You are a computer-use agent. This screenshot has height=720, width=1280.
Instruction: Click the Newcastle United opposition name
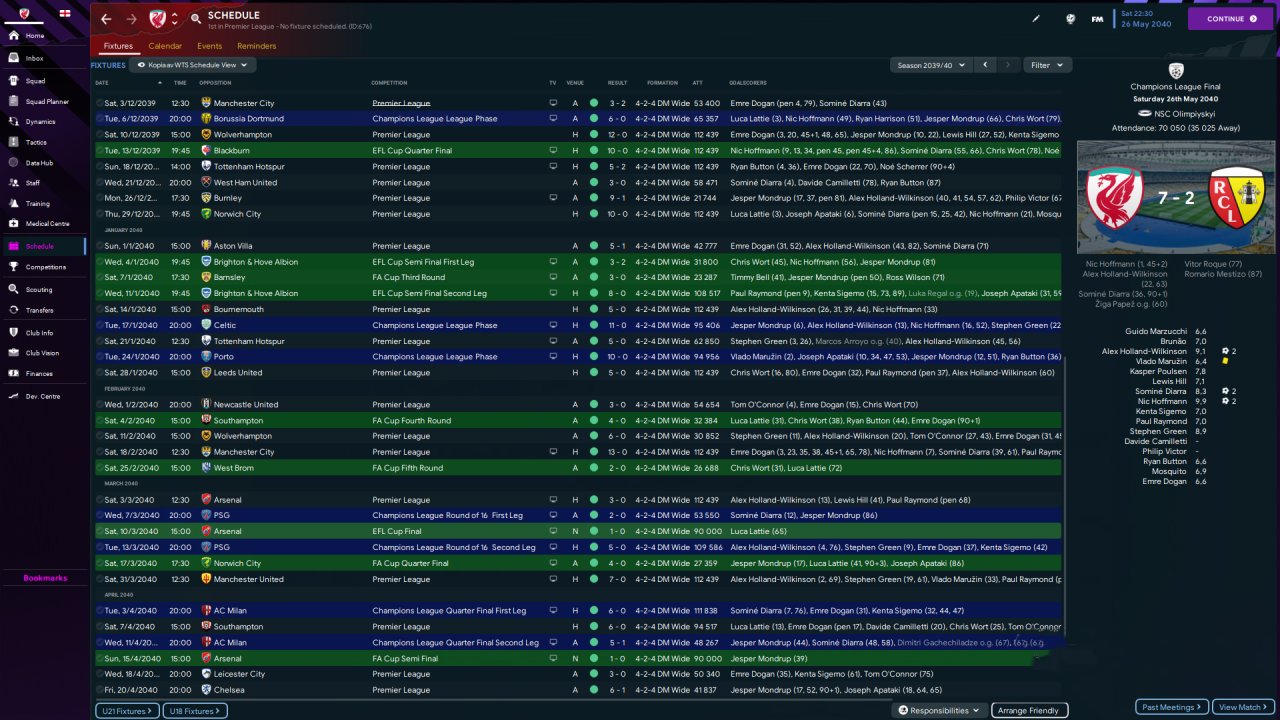pyautogui.click(x=246, y=405)
